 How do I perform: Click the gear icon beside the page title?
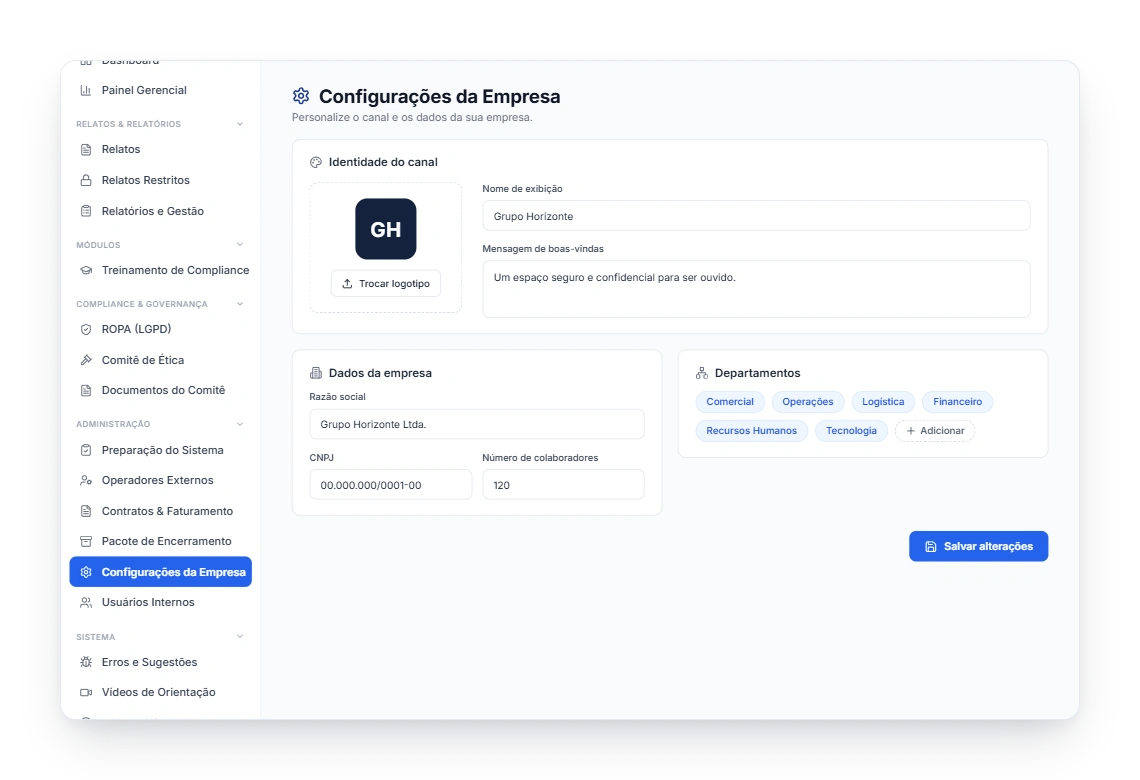click(301, 96)
